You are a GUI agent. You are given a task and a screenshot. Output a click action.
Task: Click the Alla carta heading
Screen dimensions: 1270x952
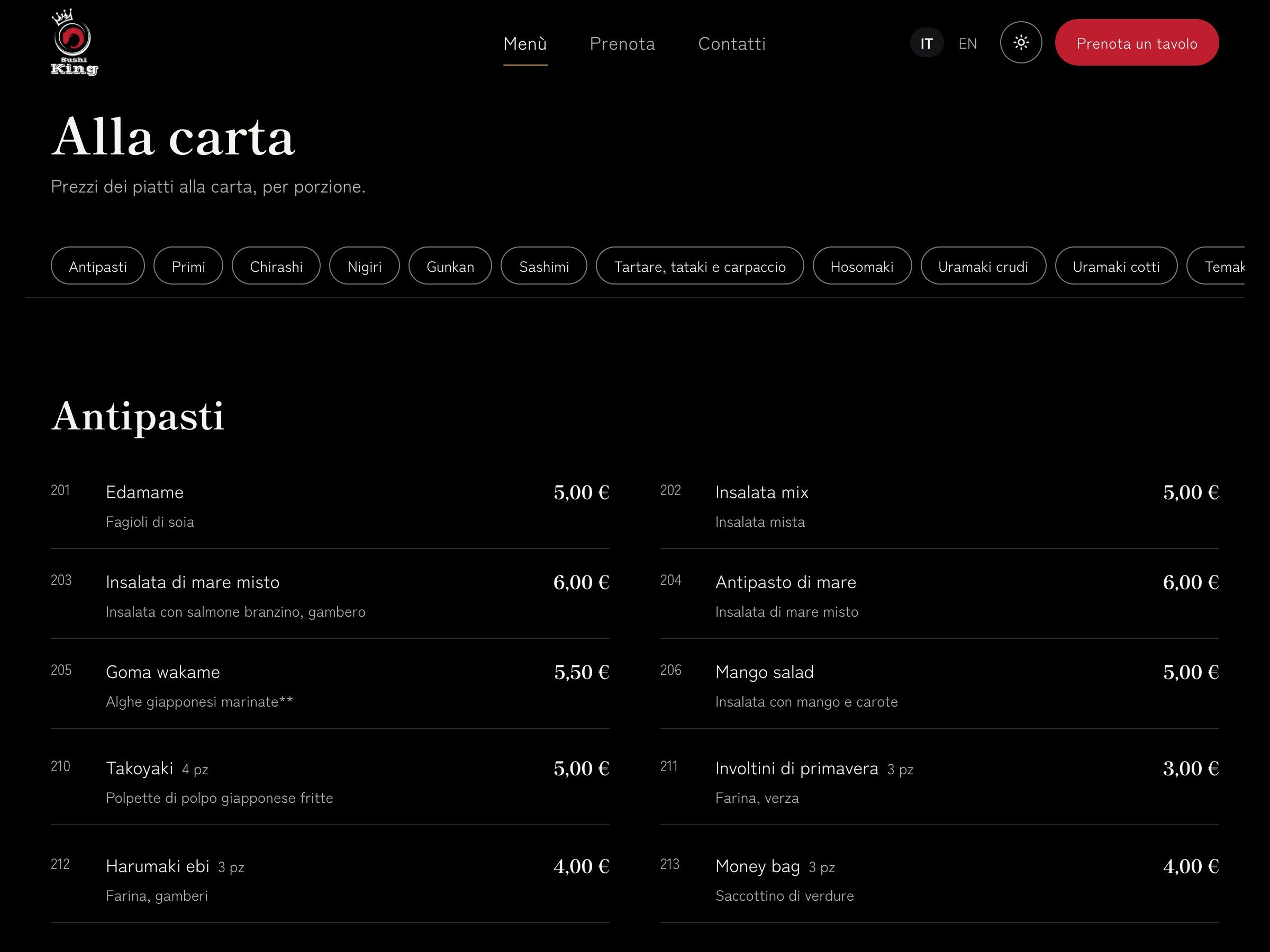tap(173, 136)
